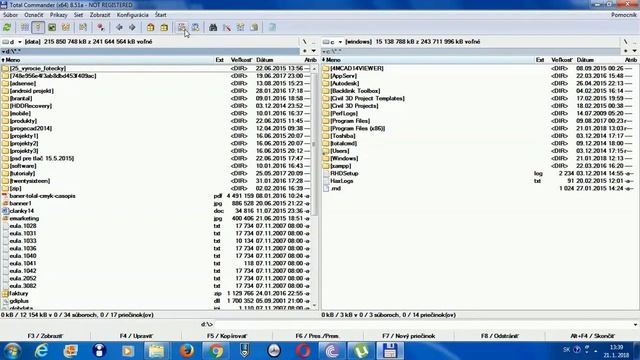
Task: Open synchronize directories icon
Action: pyautogui.click(x=240, y=27)
